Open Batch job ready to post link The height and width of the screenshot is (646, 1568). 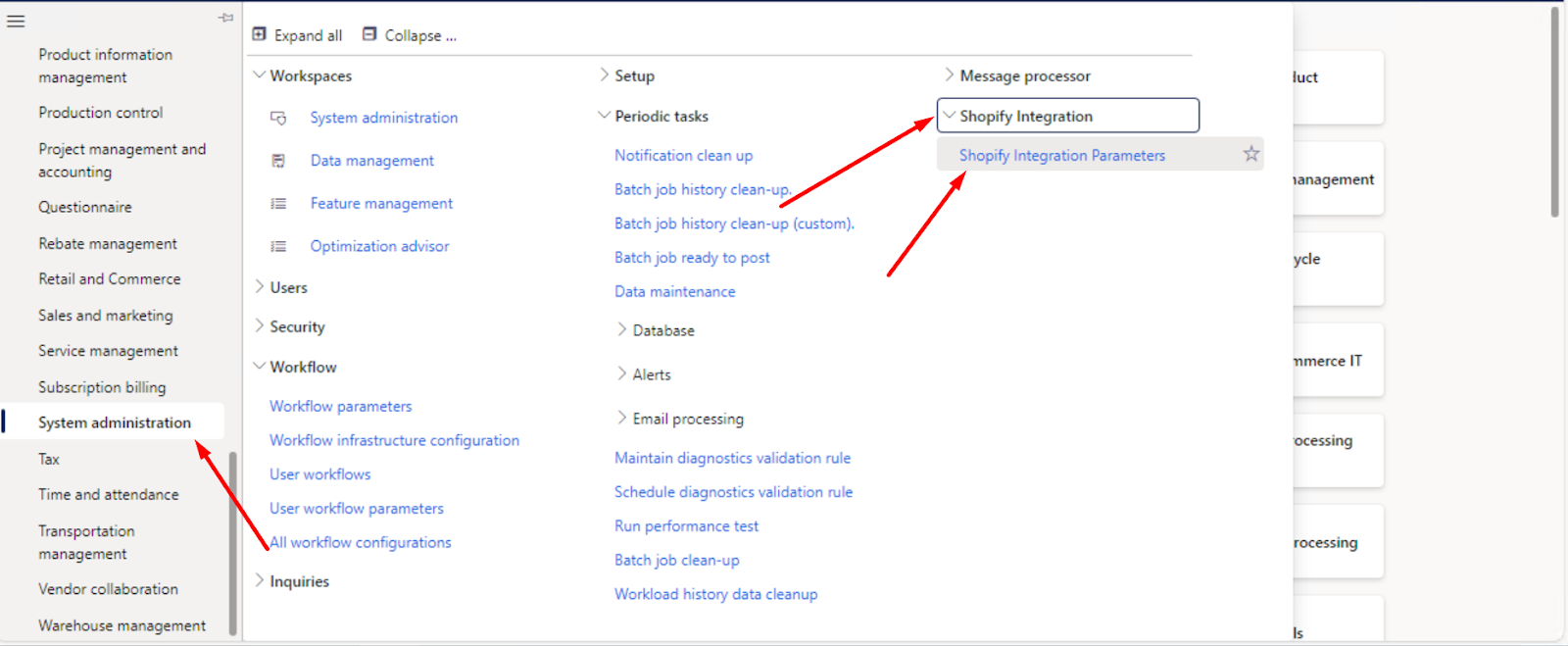coord(692,258)
